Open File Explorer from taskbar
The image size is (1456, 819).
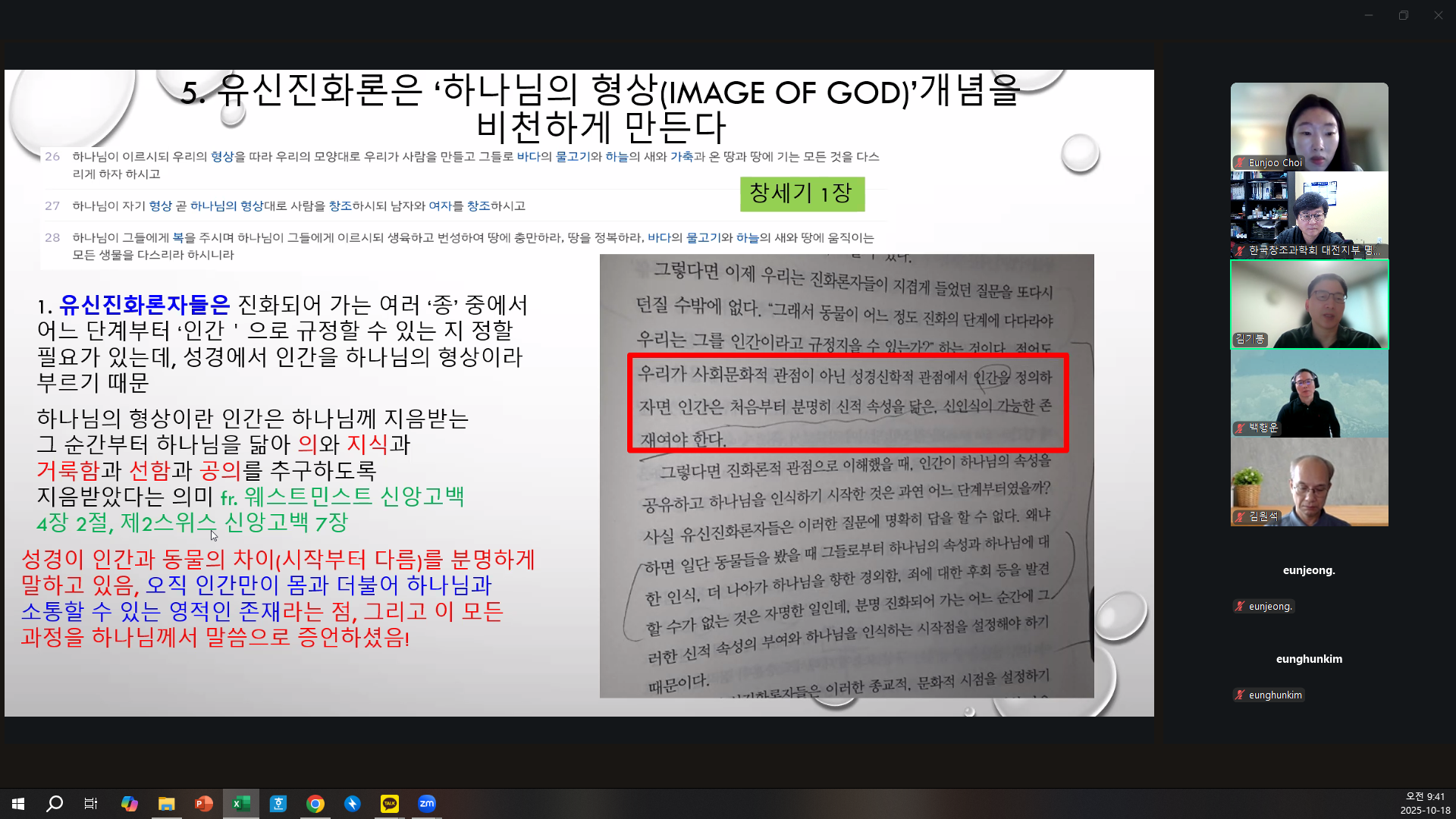(x=166, y=804)
